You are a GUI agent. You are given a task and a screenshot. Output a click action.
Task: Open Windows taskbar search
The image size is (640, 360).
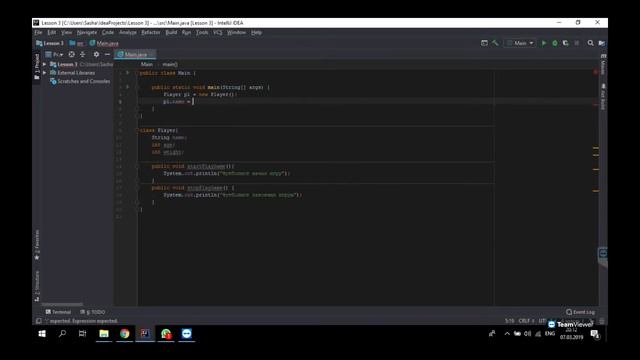[62, 334]
